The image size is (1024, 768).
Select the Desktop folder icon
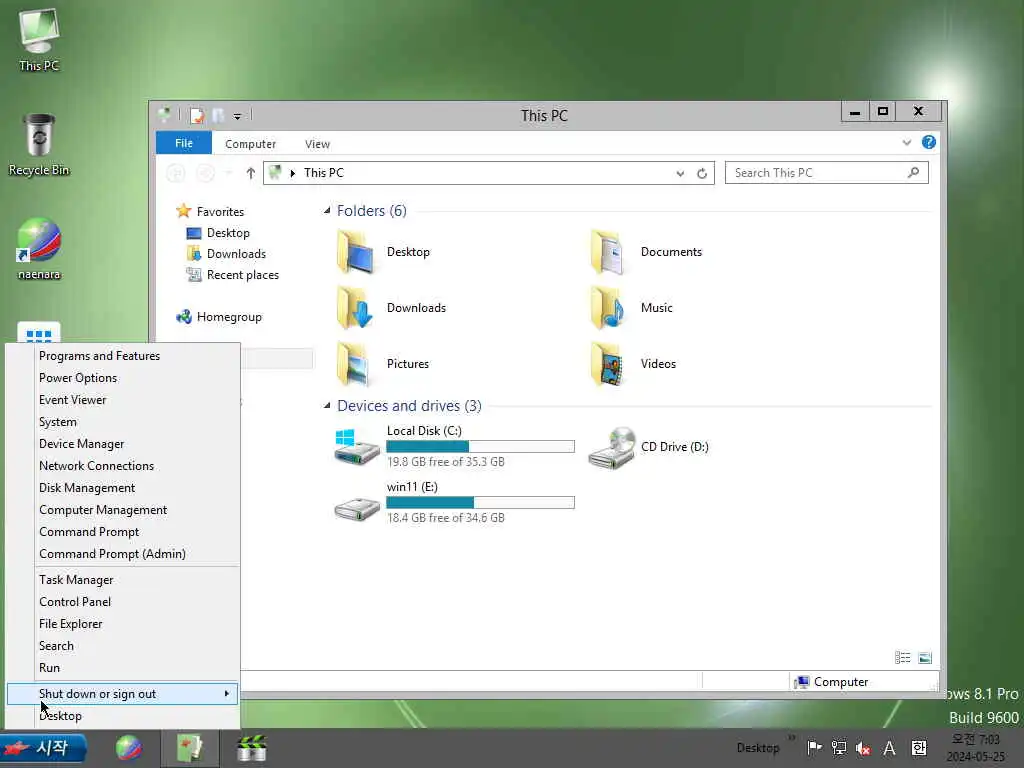coord(355,252)
